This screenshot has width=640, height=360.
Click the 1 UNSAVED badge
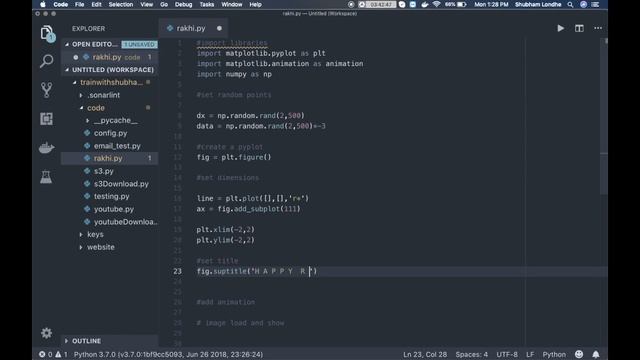[x=139, y=44]
